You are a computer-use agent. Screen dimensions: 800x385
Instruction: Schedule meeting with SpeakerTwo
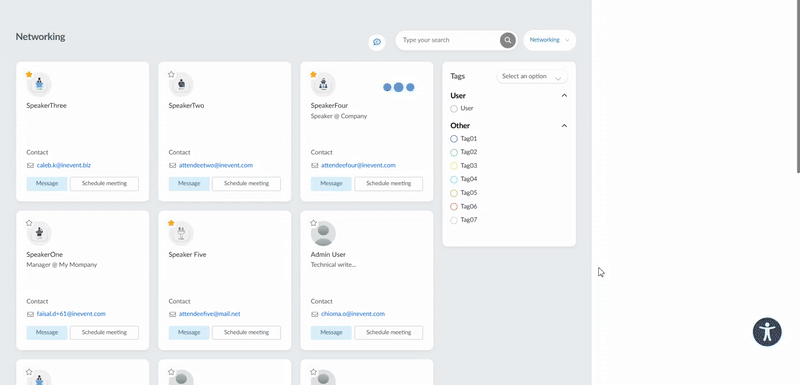(x=246, y=184)
